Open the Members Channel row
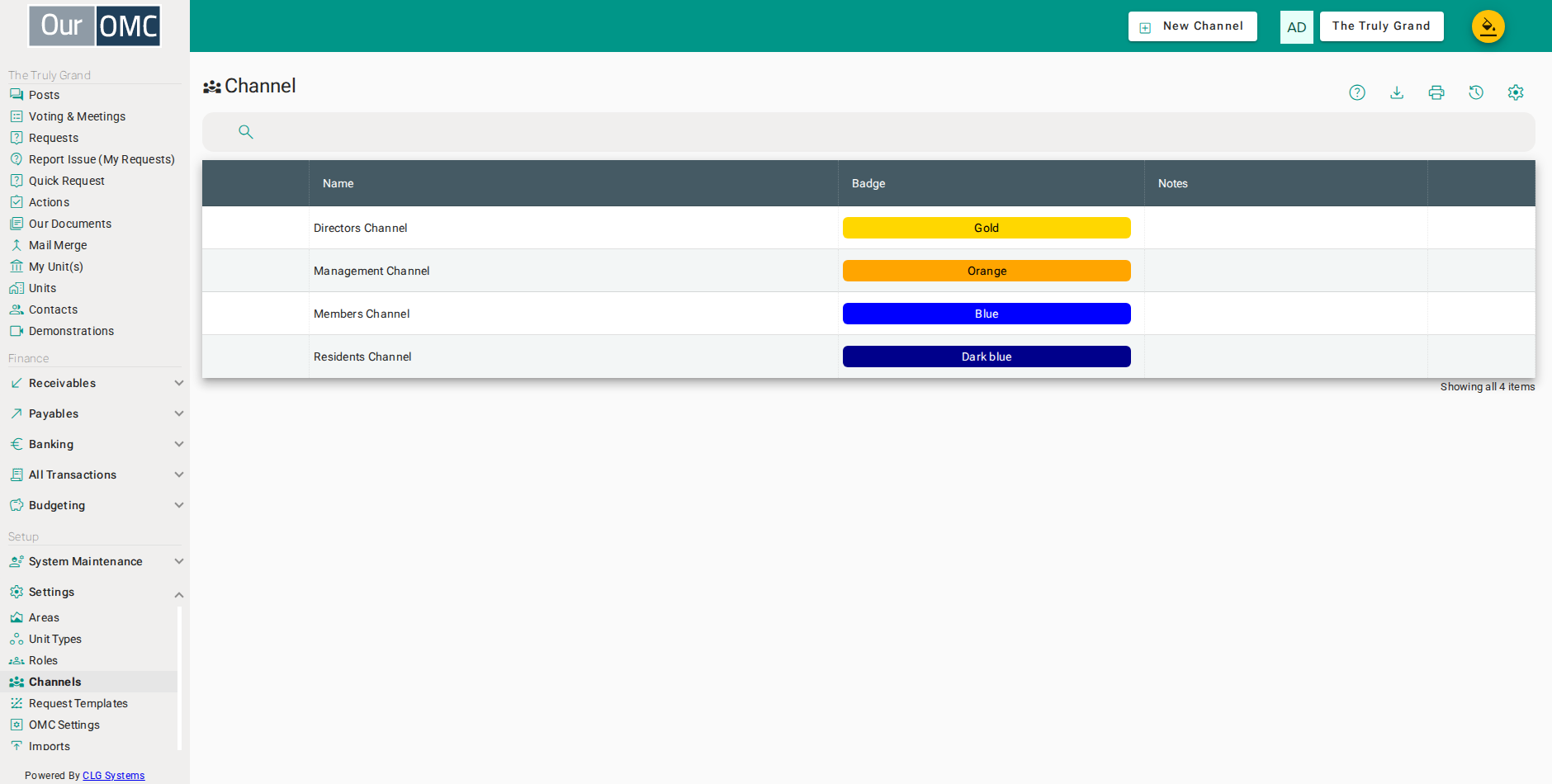 click(x=868, y=314)
